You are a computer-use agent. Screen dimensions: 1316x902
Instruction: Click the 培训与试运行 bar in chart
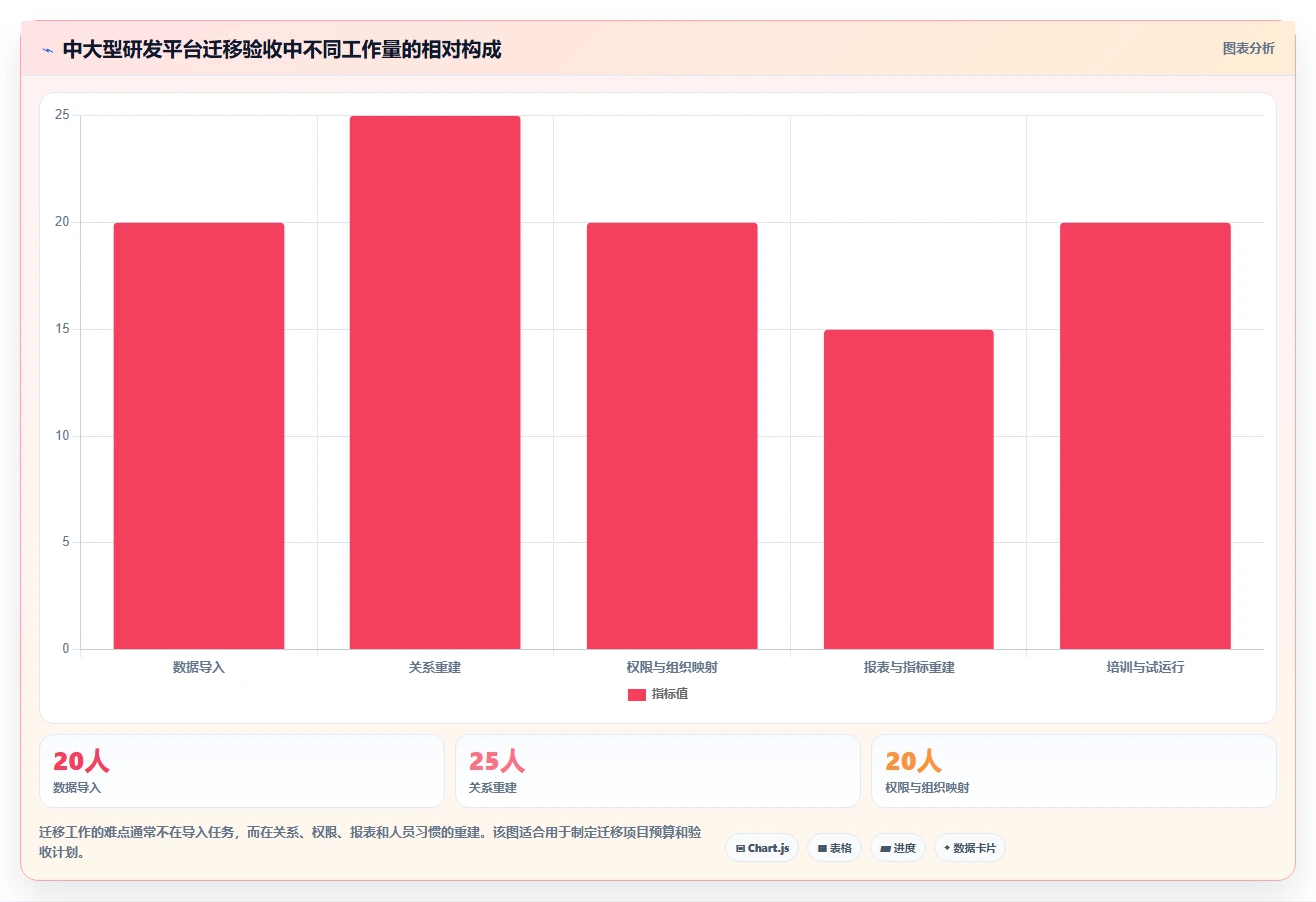(x=1145, y=436)
